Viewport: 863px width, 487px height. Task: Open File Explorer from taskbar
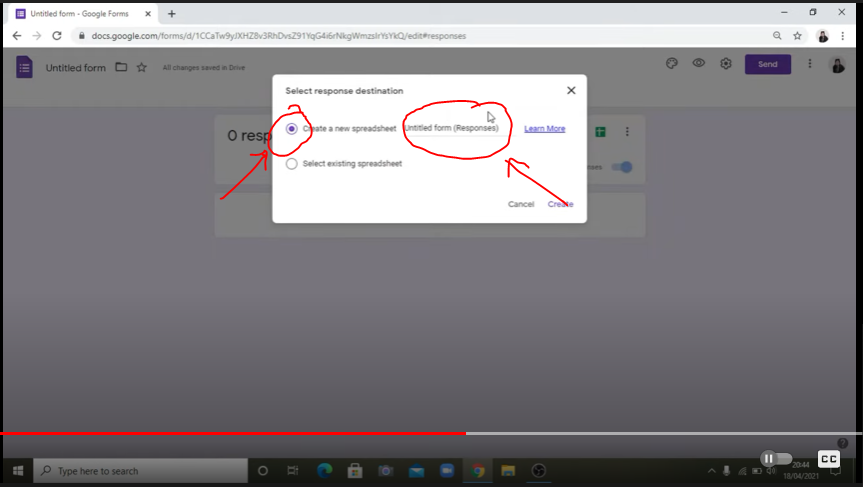(508, 471)
